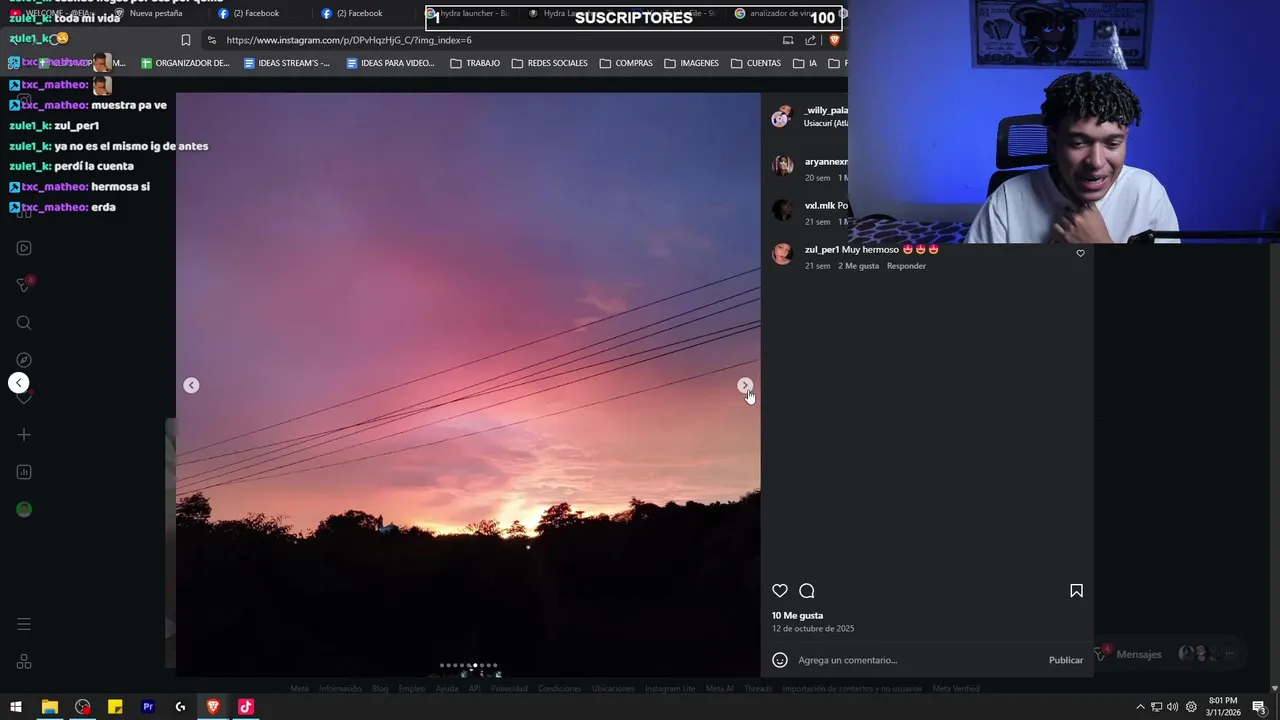Open Instagram search in sidebar
1280x720 pixels.
click(24, 323)
